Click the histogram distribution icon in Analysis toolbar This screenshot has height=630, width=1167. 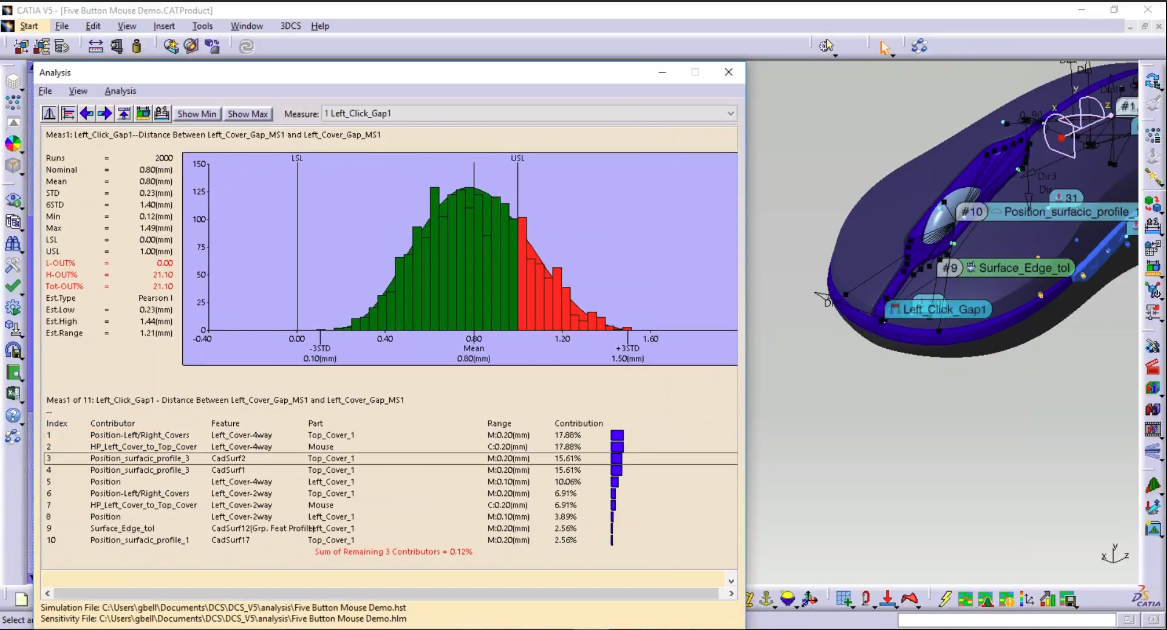pyautogui.click(x=49, y=113)
